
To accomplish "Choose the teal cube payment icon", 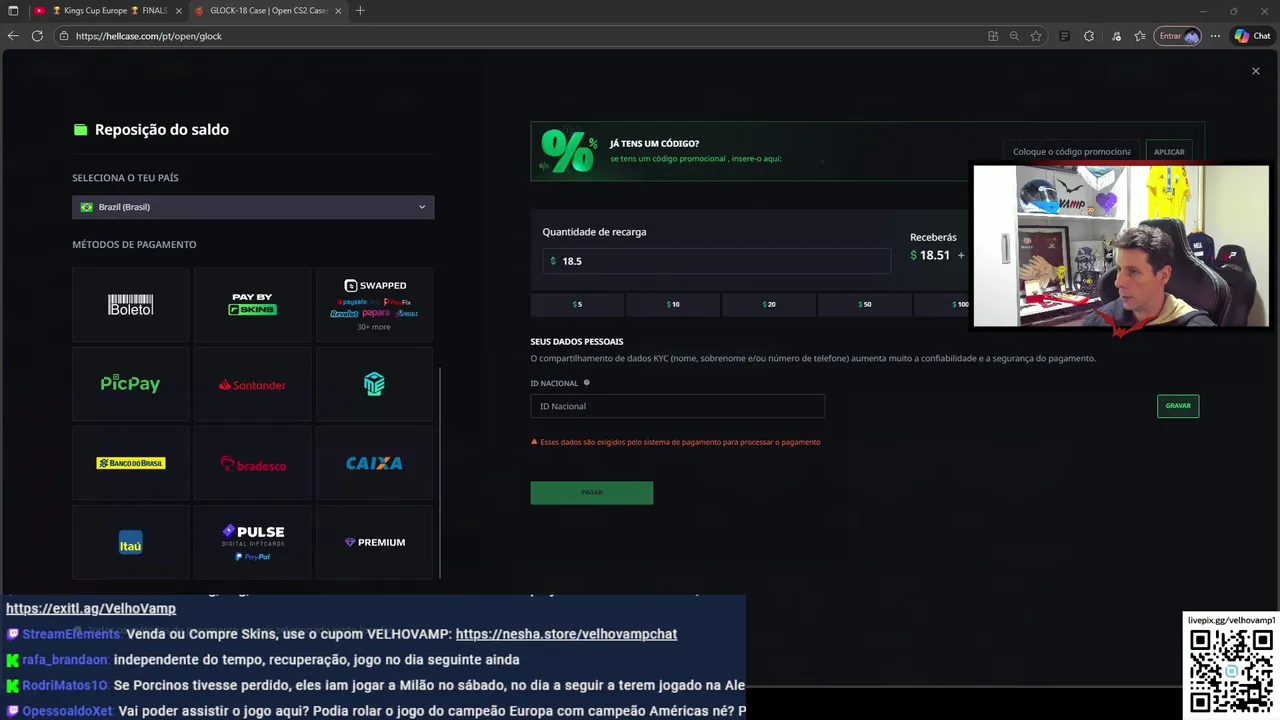I will [374, 384].
